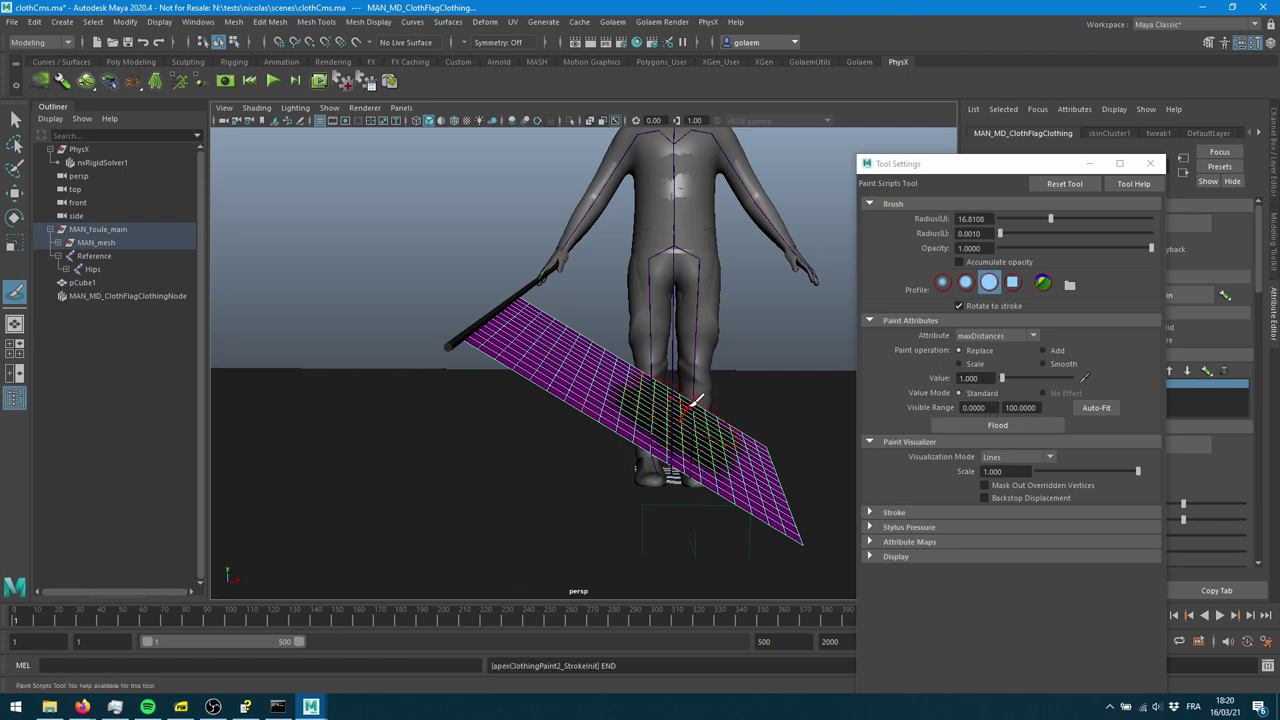Open Spotify from the Windows taskbar

[148, 707]
